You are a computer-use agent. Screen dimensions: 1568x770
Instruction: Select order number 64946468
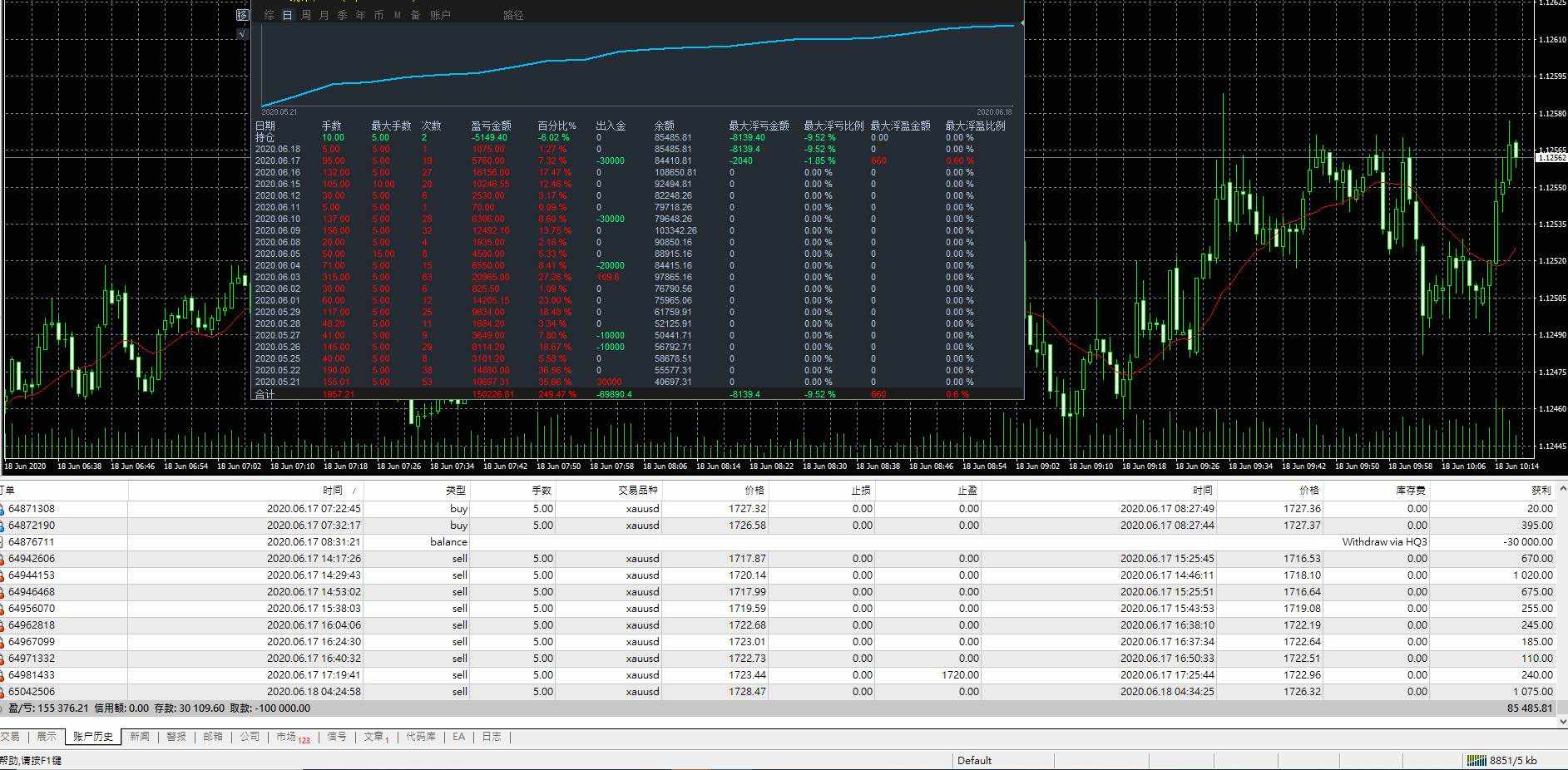point(32,592)
